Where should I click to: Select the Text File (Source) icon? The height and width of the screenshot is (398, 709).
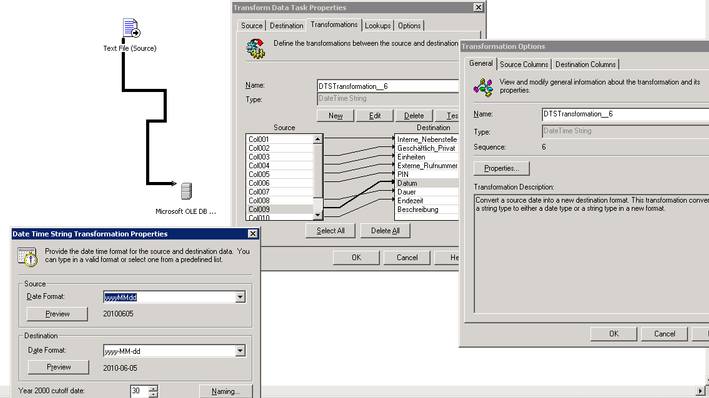132,28
